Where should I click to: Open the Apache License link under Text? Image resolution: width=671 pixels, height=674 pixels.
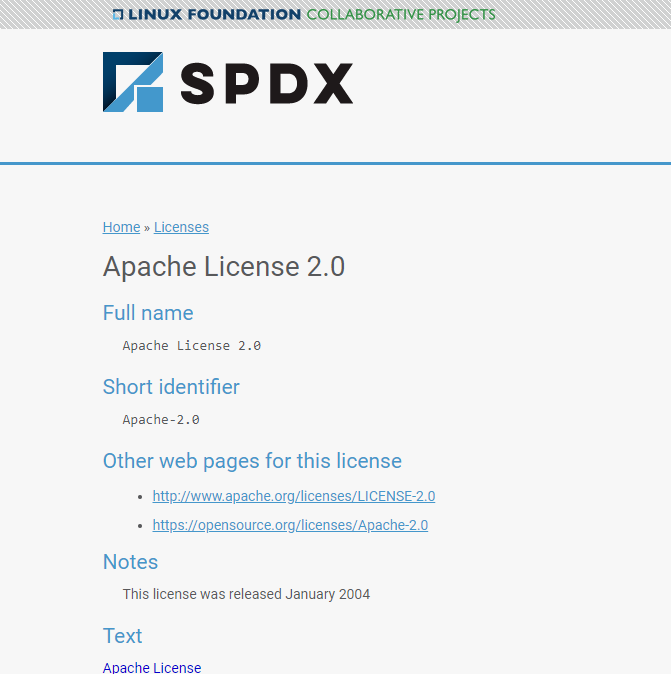click(152, 667)
